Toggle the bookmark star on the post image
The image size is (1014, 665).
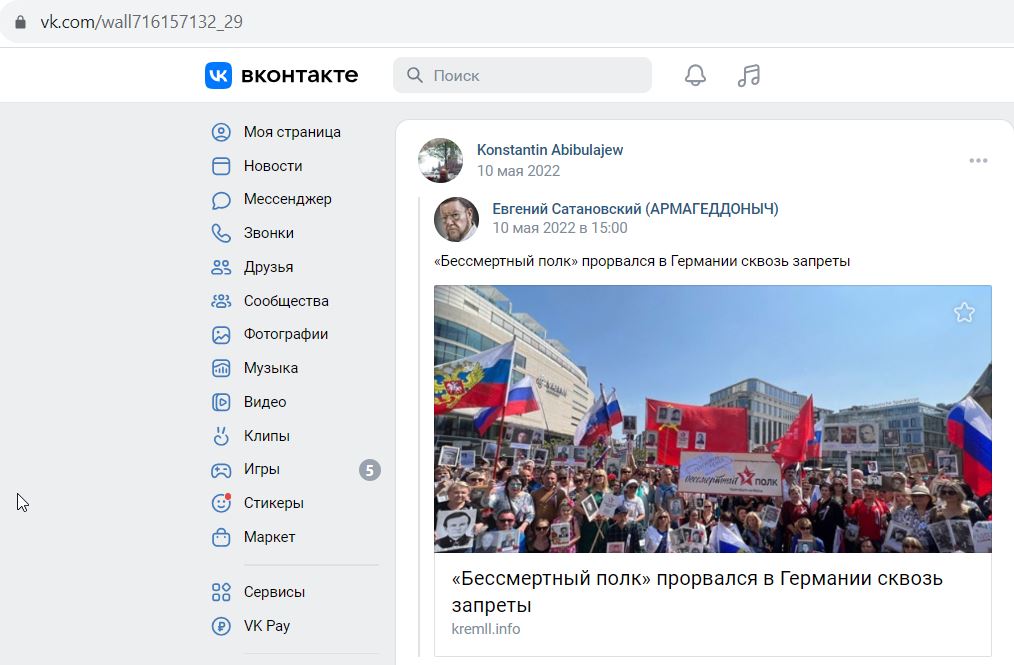click(x=964, y=312)
